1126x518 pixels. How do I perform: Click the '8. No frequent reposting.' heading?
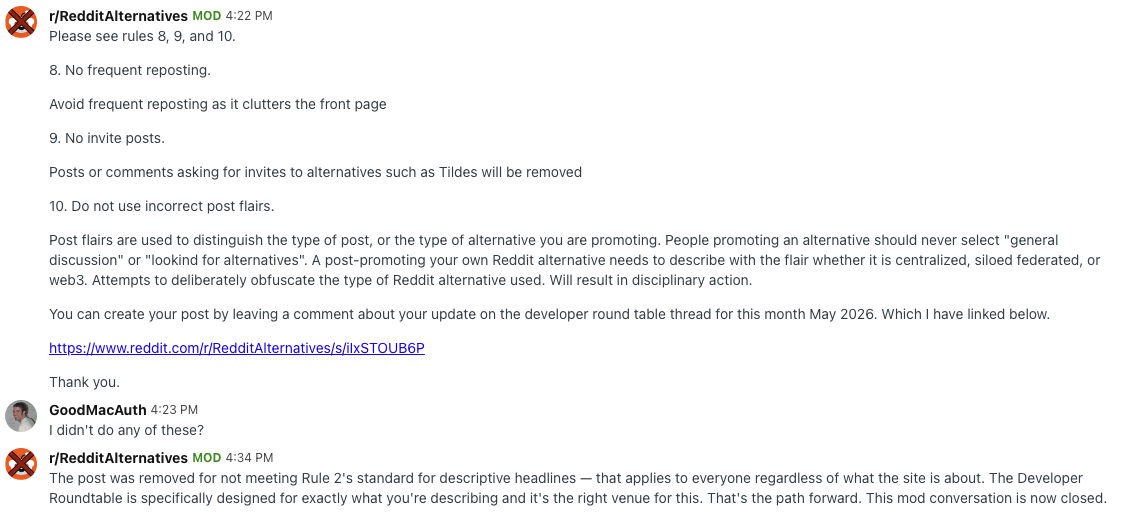(x=130, y=70)
